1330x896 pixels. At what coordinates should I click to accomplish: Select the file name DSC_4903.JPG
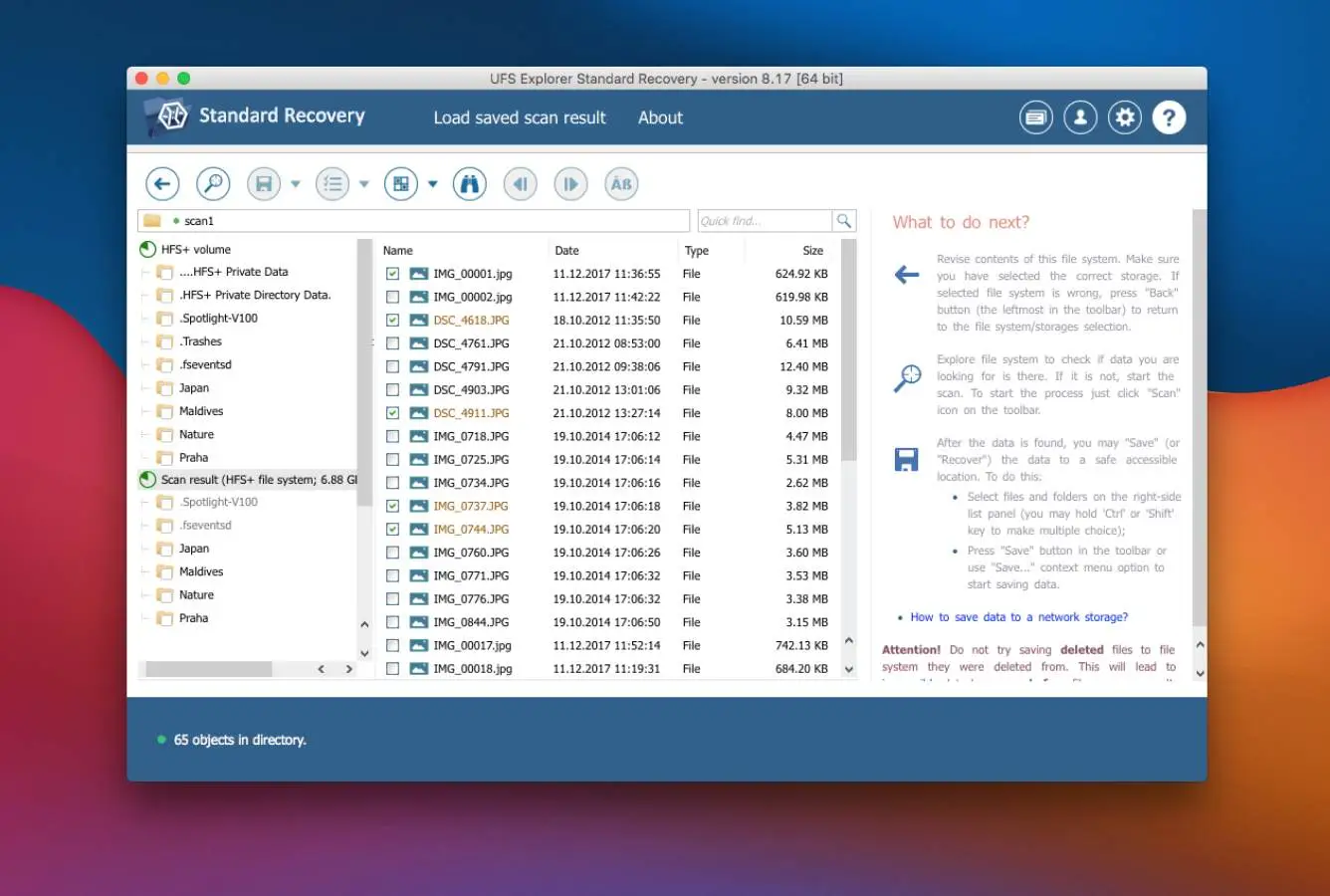click(x=471, y=390)
